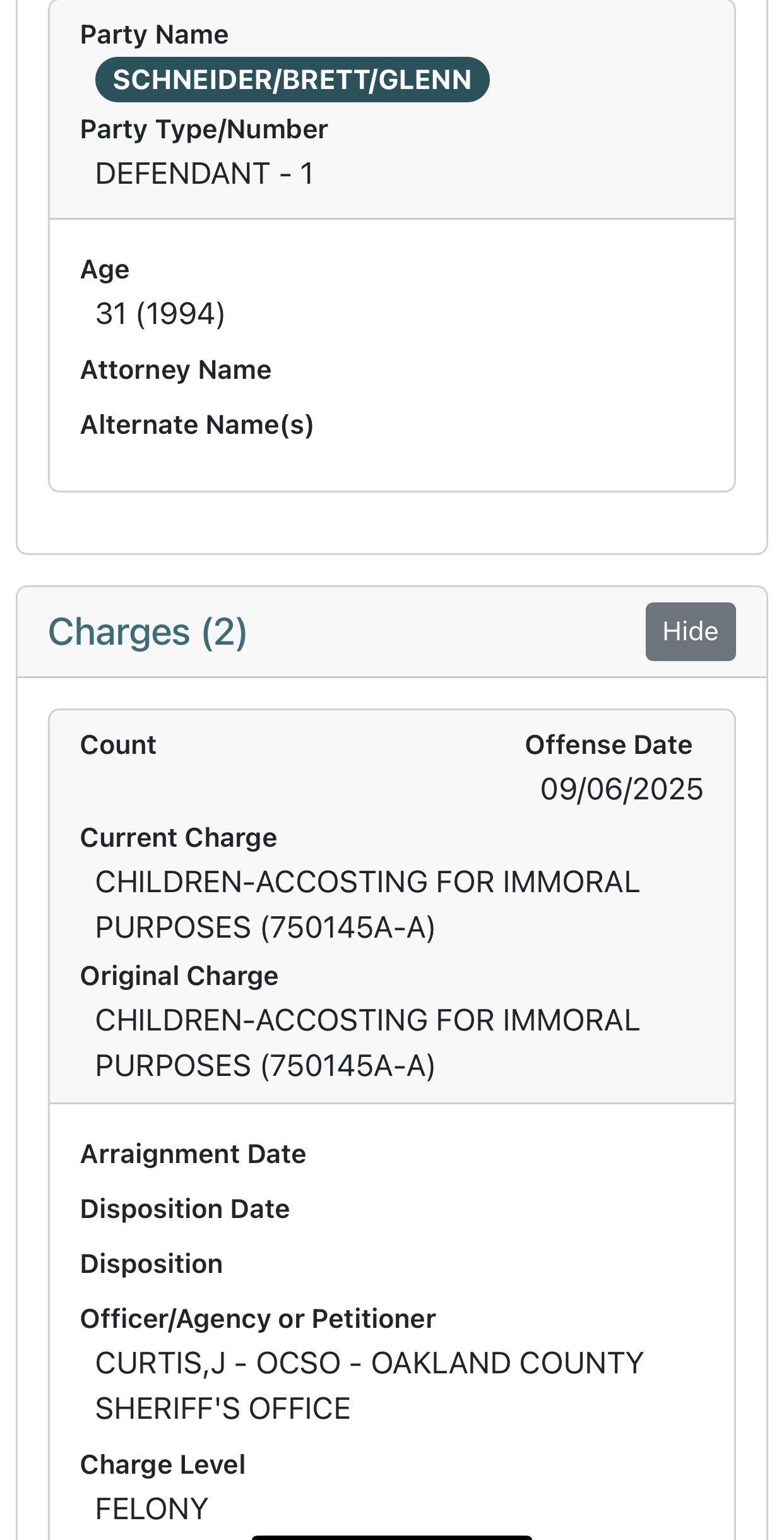Click the Arraignment Date label
Screen dimensions: 784x1540
(193, 1154)
